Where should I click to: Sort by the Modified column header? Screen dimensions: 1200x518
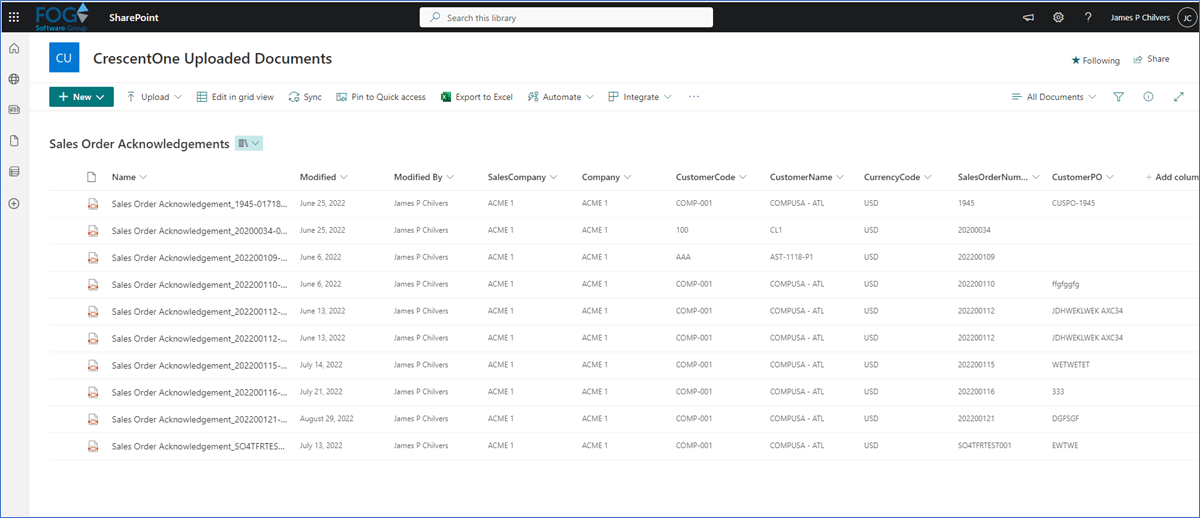click(x=318, y=177)
